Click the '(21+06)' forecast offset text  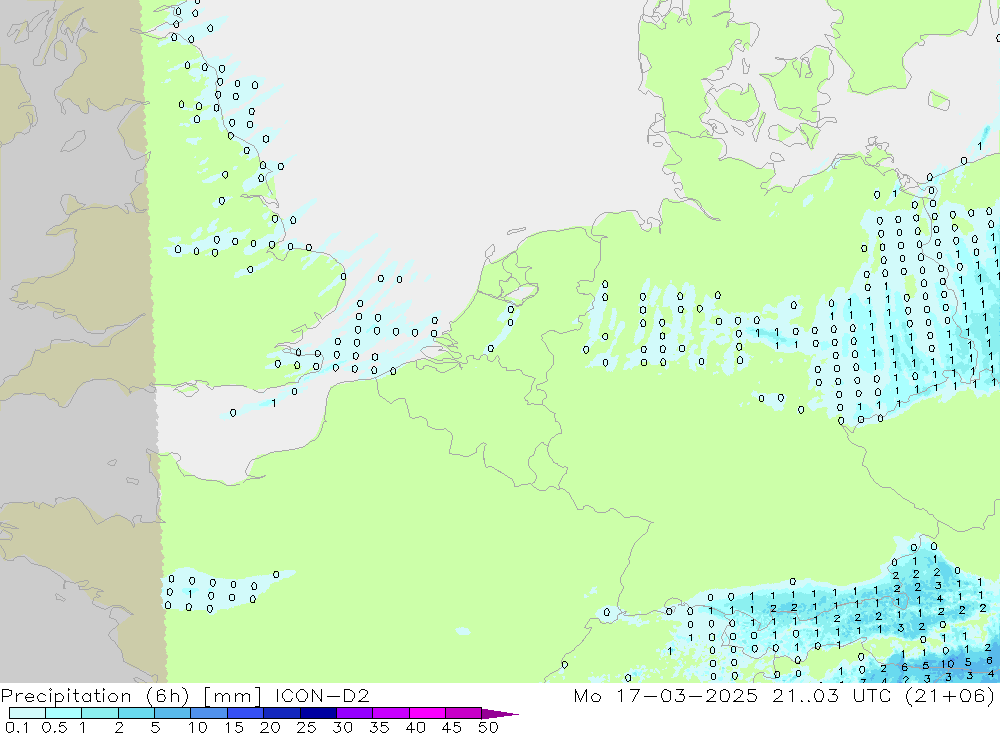tap(950, 695)
